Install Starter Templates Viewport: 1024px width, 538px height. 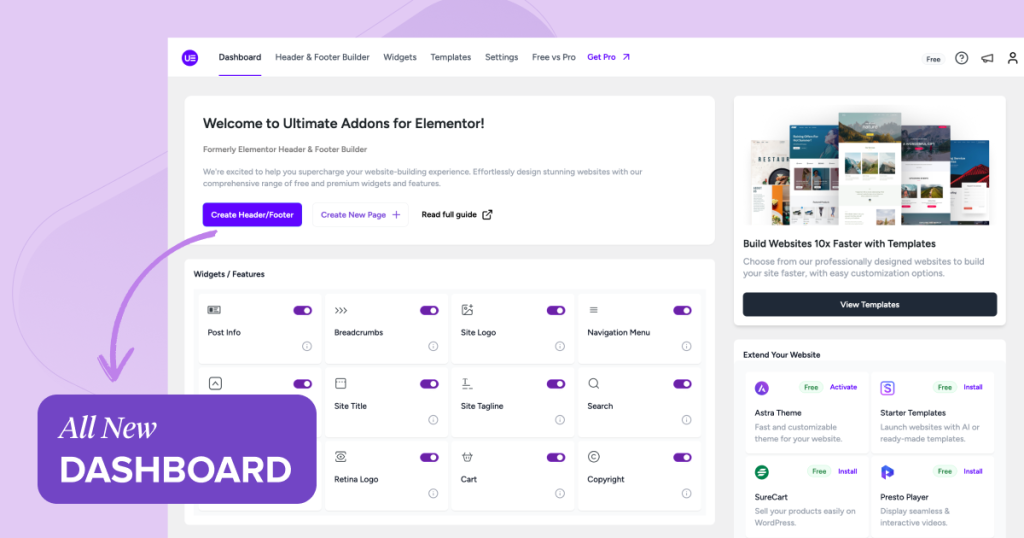(x=972, y=387)
